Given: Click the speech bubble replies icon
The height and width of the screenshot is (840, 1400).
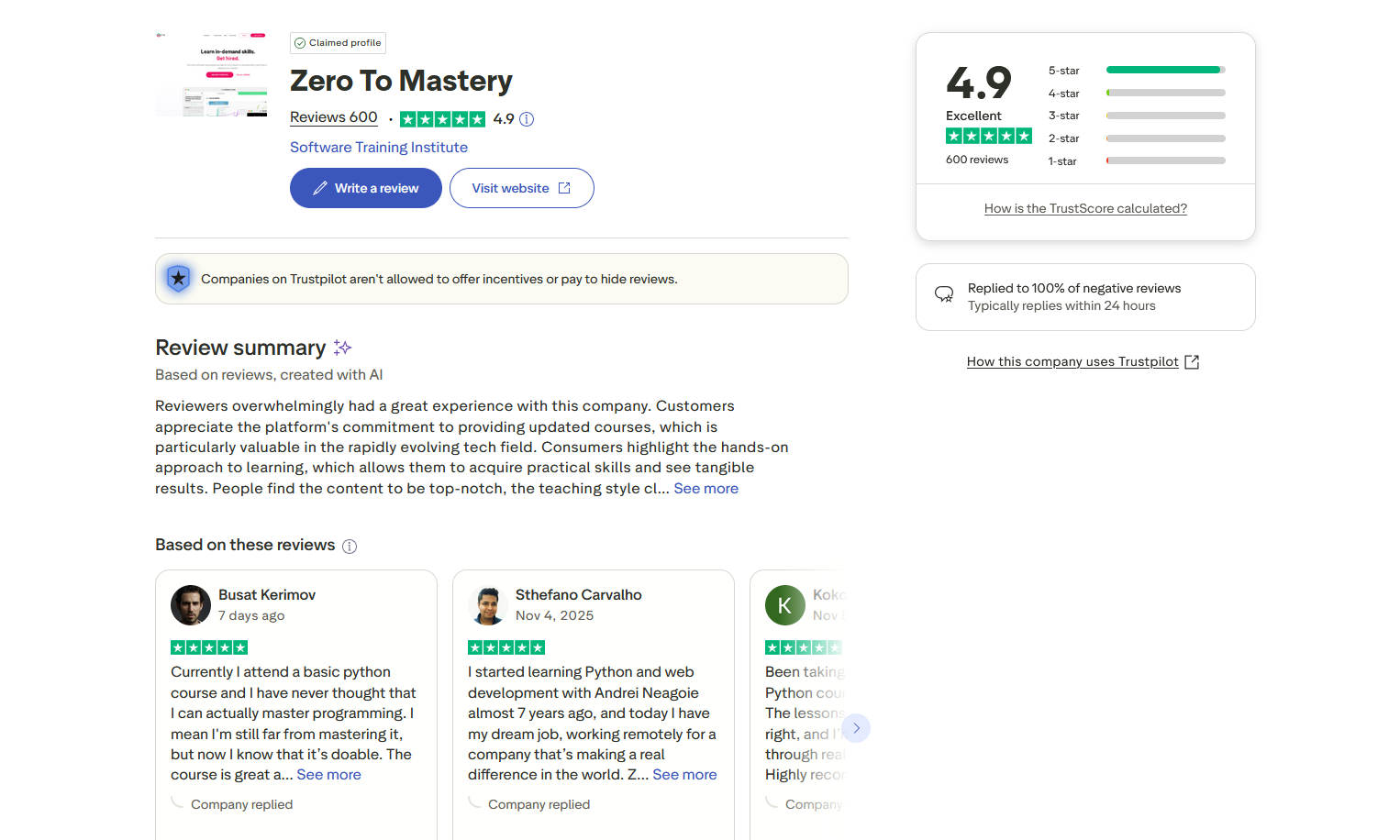Looking at the screenshot, I should click(x=944, y=294).
